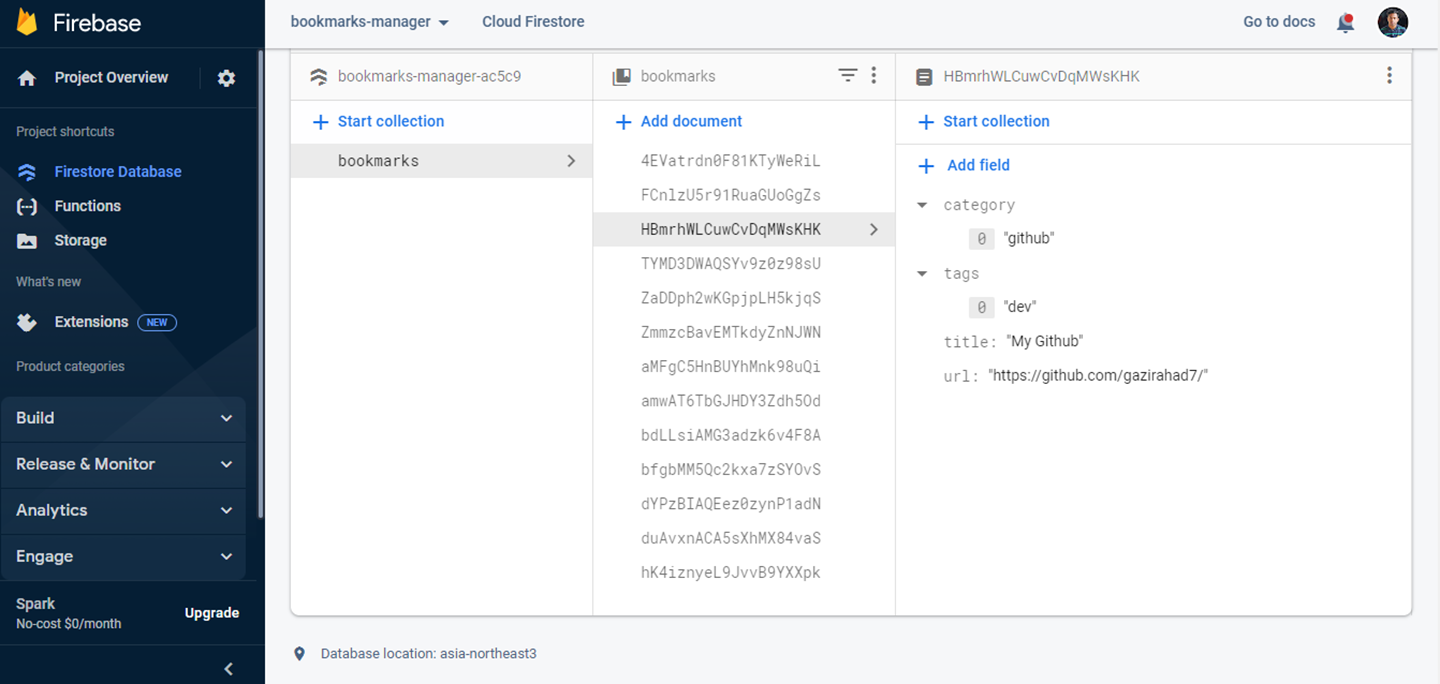Click Go to docs link
The image size is (1440, 684).
tap(1279, 22)
